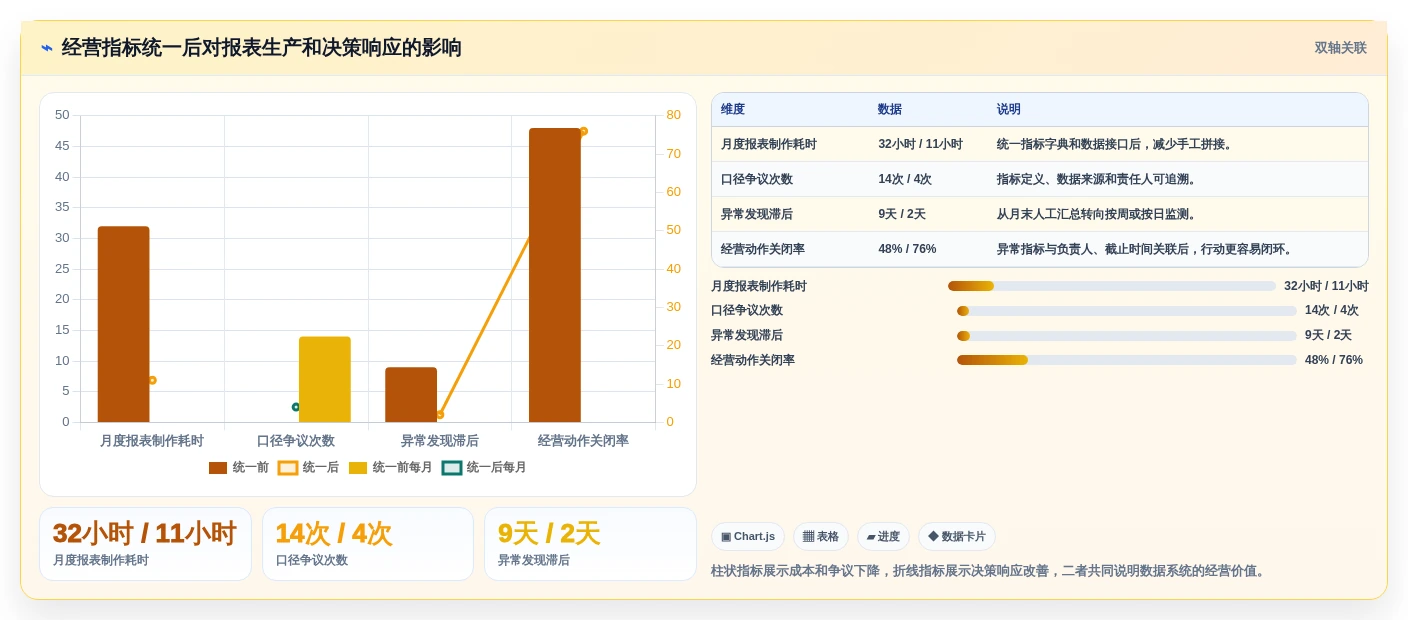1408x620 pixels.
Task: Click x-axis label 经营动作关闭率
Action: (x=583, y=441)
